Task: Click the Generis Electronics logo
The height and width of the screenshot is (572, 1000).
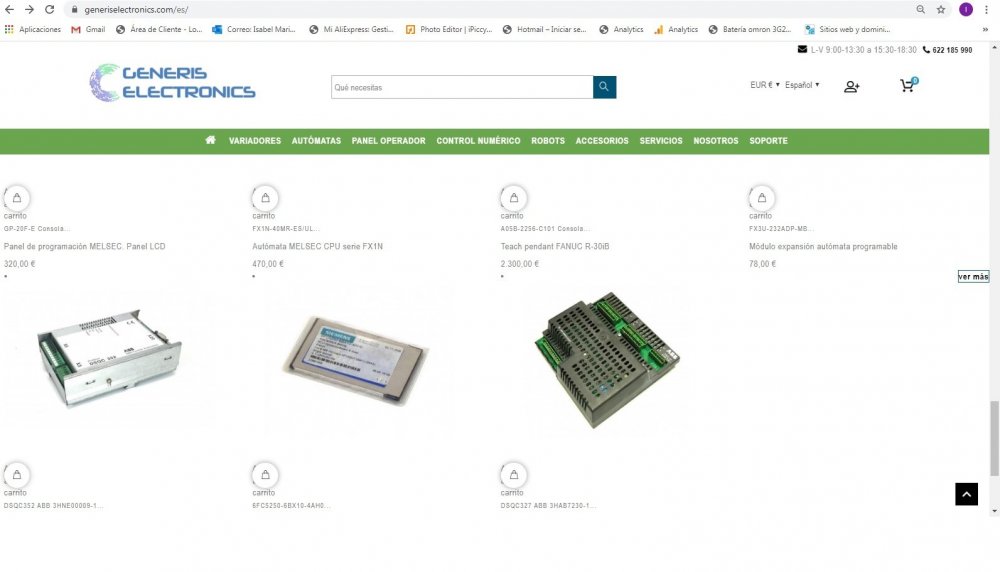Action: [x=172, y=82]
